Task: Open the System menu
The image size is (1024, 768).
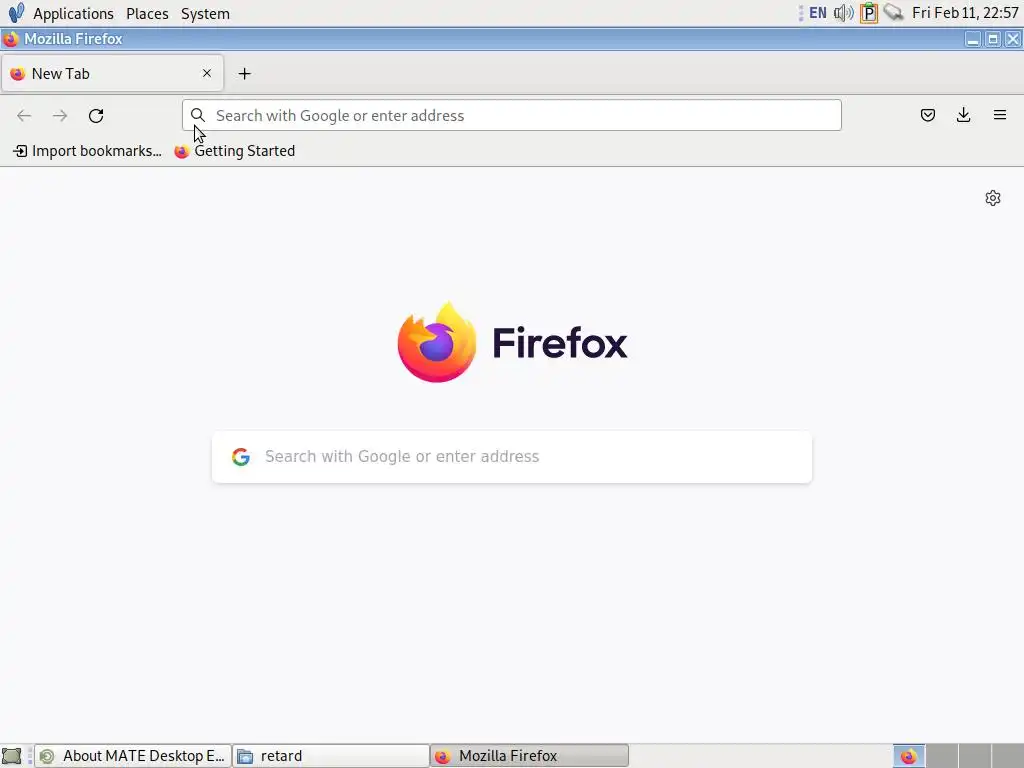Action: (205, 14)
